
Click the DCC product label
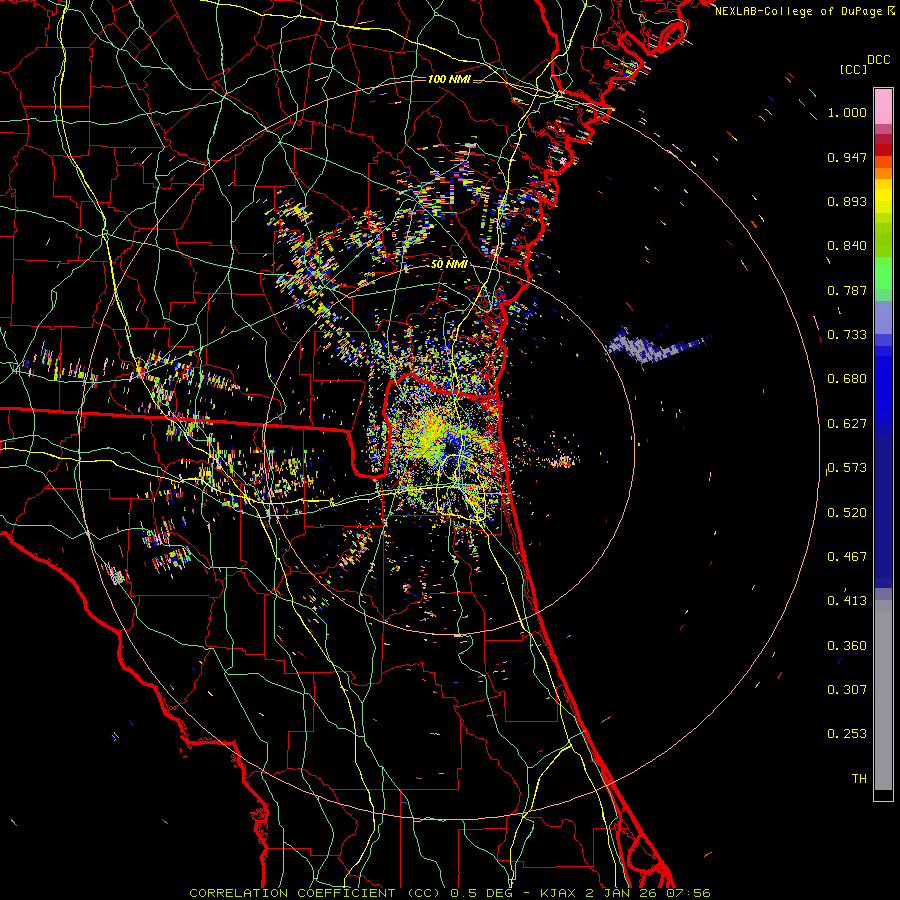[879, 59]
